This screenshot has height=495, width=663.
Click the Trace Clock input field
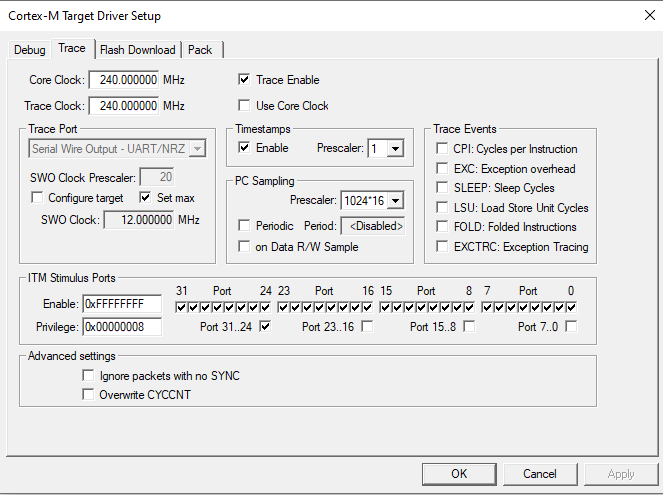point(124,106)
